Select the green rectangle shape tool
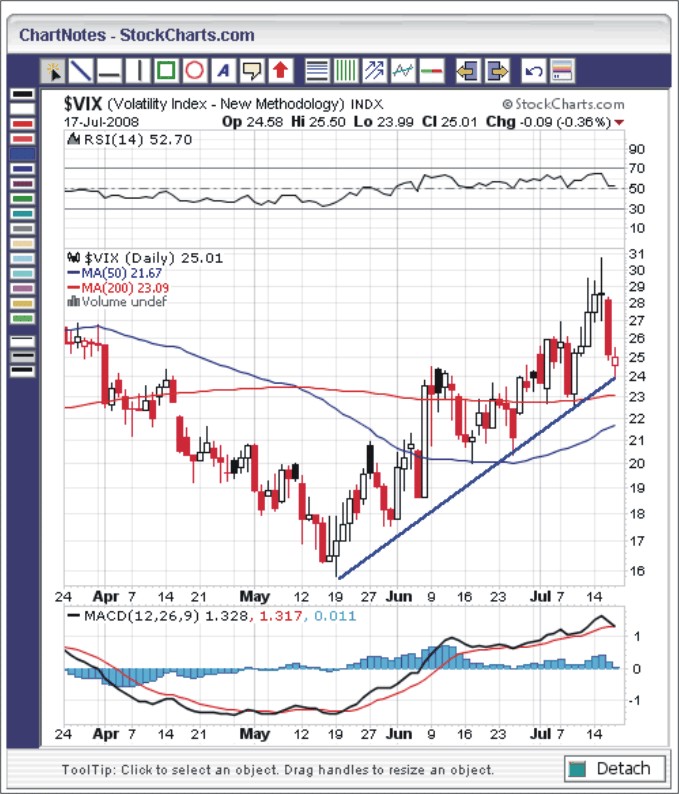Image resolution: width=679 pixels, height=794 pixels. [166, 71]
